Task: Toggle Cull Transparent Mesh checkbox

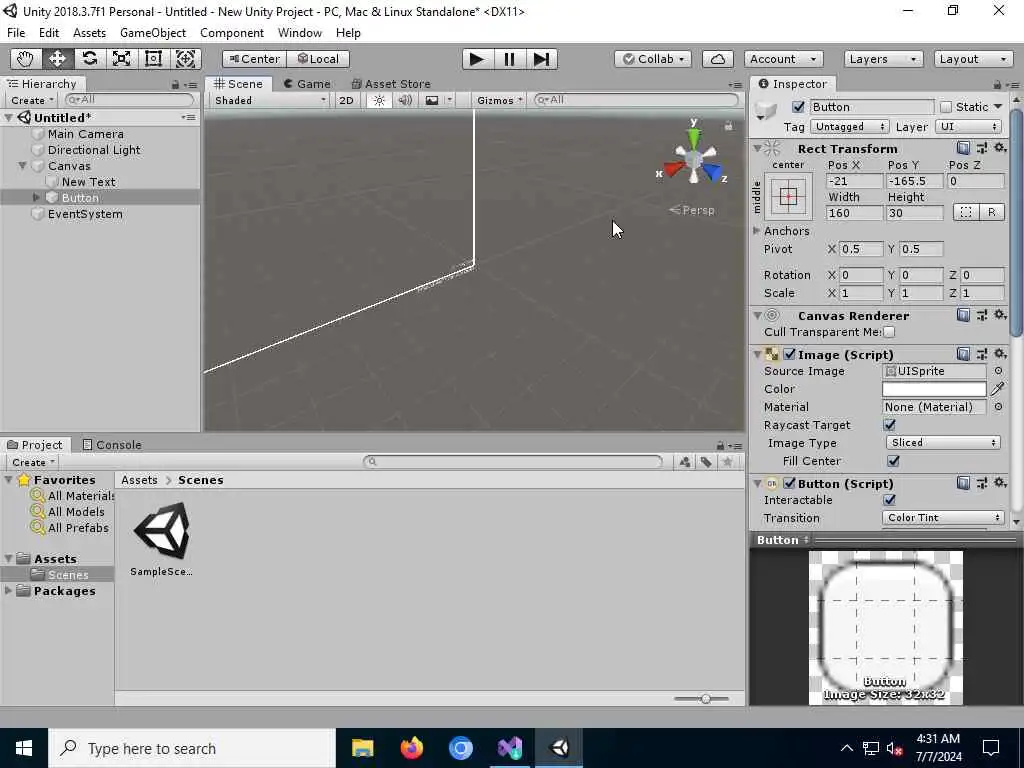Action: (x=889, y=332)
